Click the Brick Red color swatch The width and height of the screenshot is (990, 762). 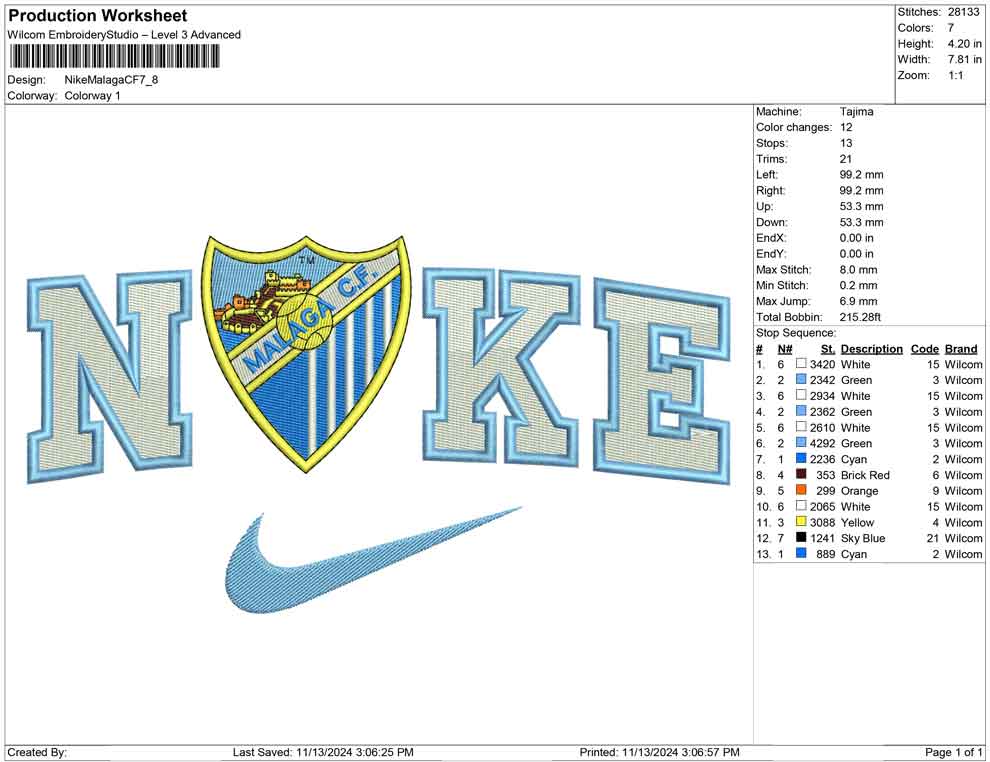[801, 474]
